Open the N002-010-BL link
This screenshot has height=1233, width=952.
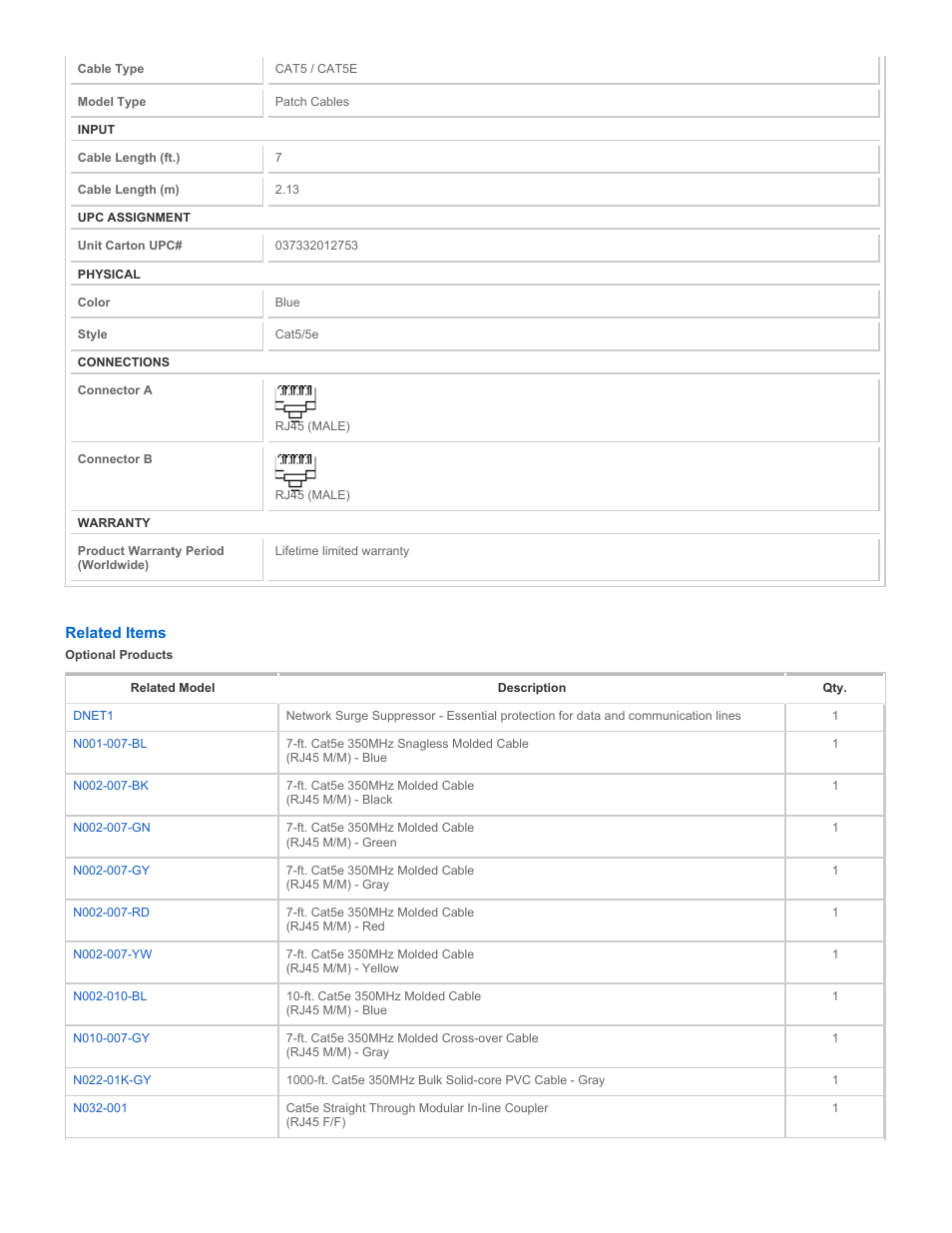(x=110, y=996)
